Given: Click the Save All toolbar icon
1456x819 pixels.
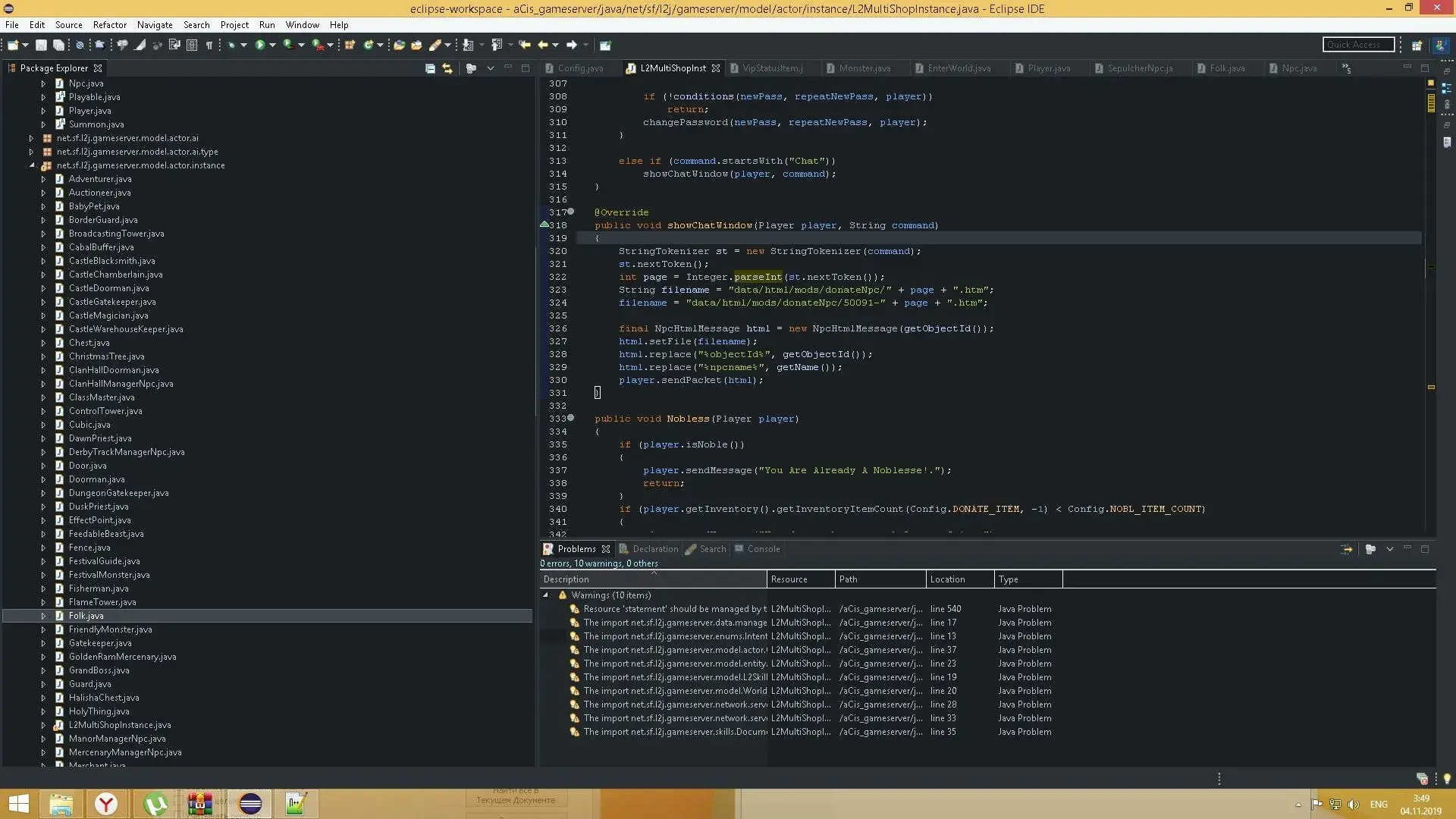Looking at the screenshot, I should pos(58,45).
